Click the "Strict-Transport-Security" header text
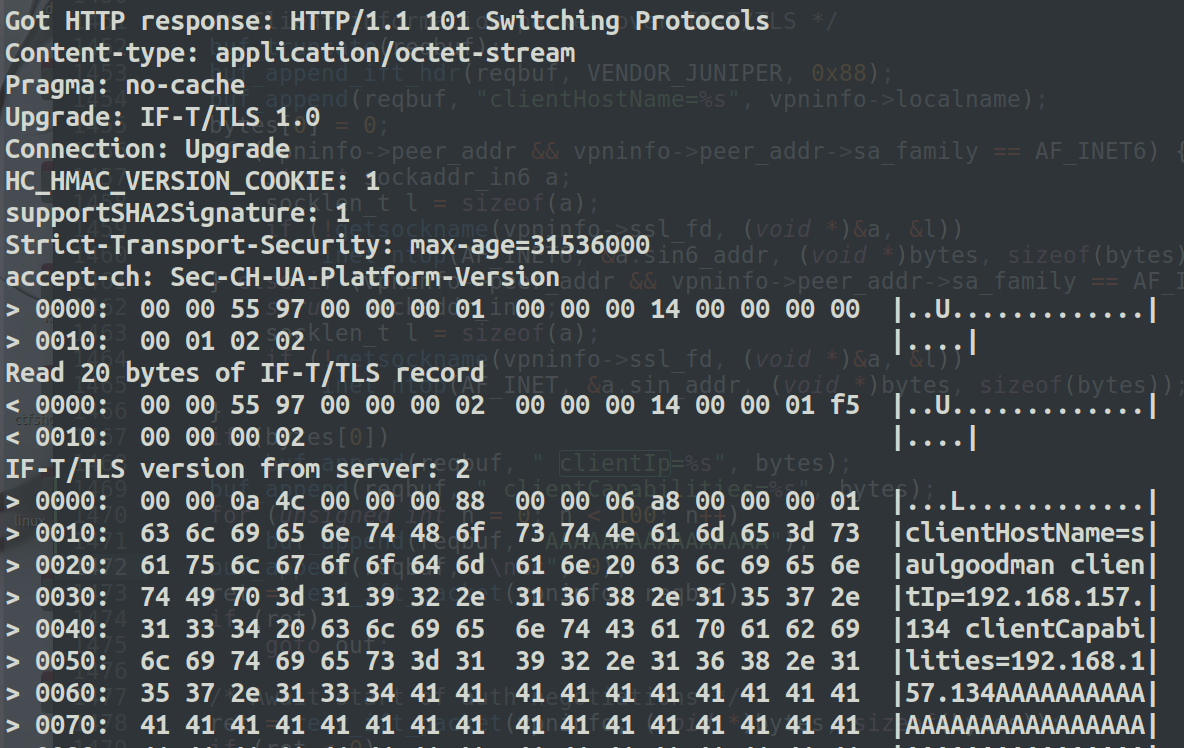1184x748 pixels. tap(200, 245)
